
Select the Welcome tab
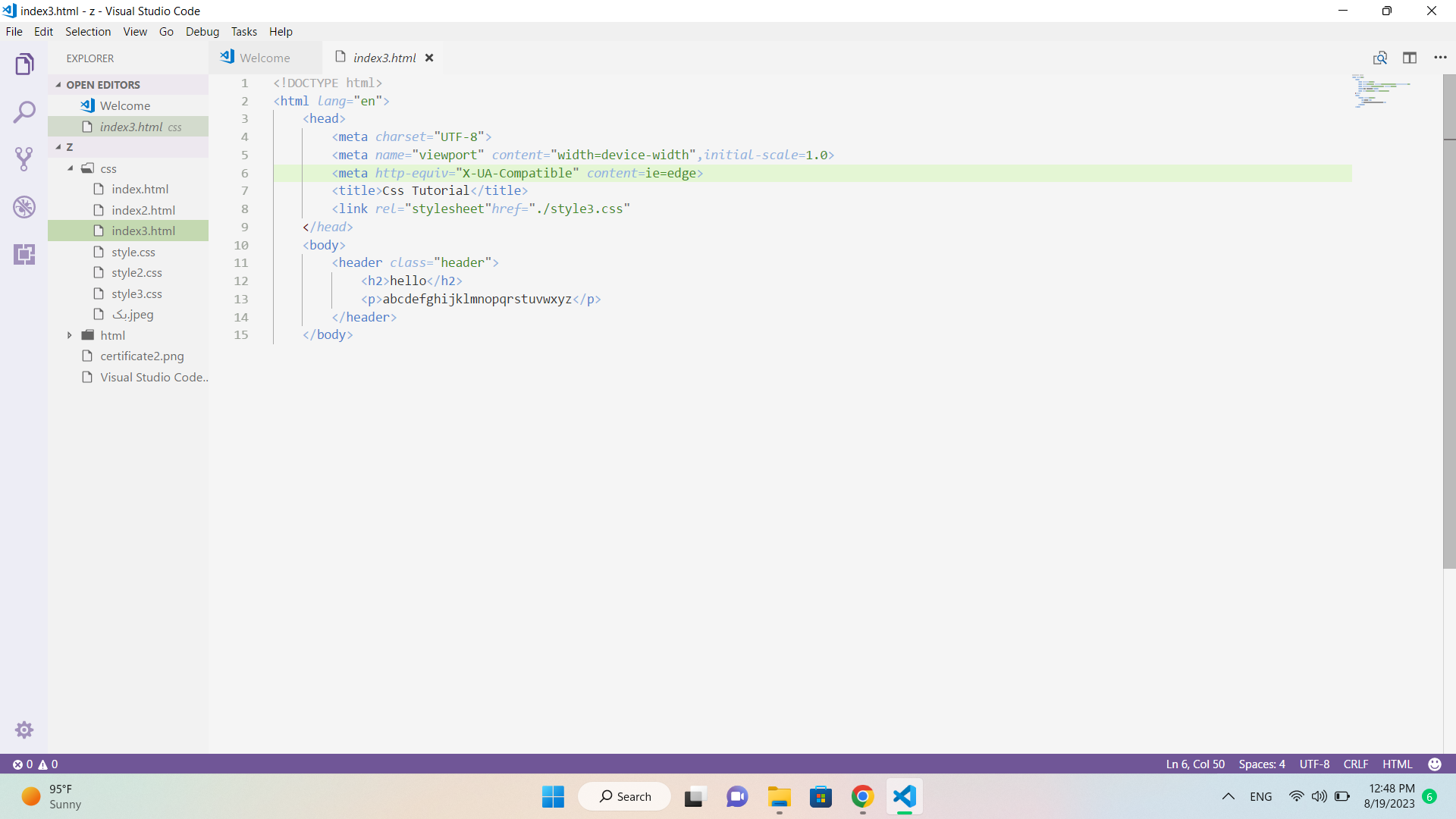pos(265,57)
